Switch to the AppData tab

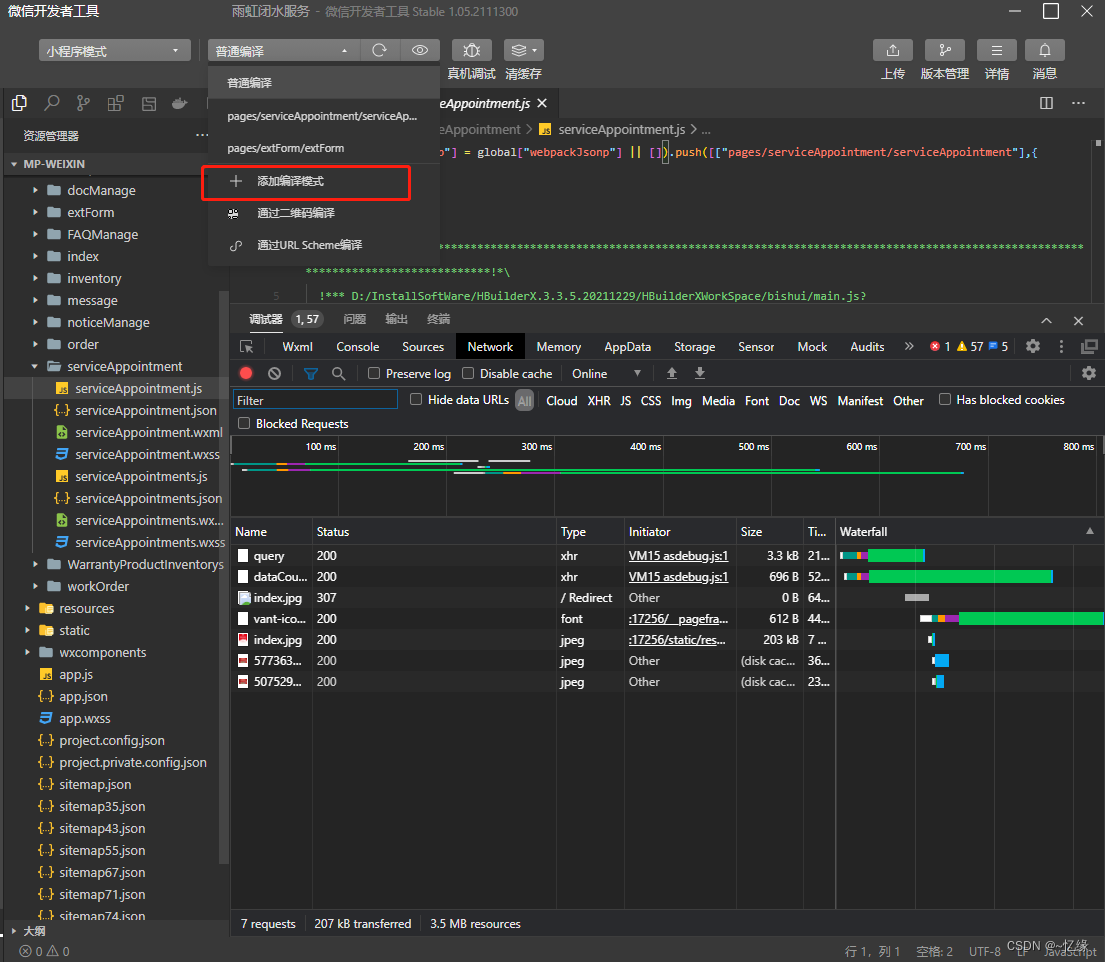point(627,347)
